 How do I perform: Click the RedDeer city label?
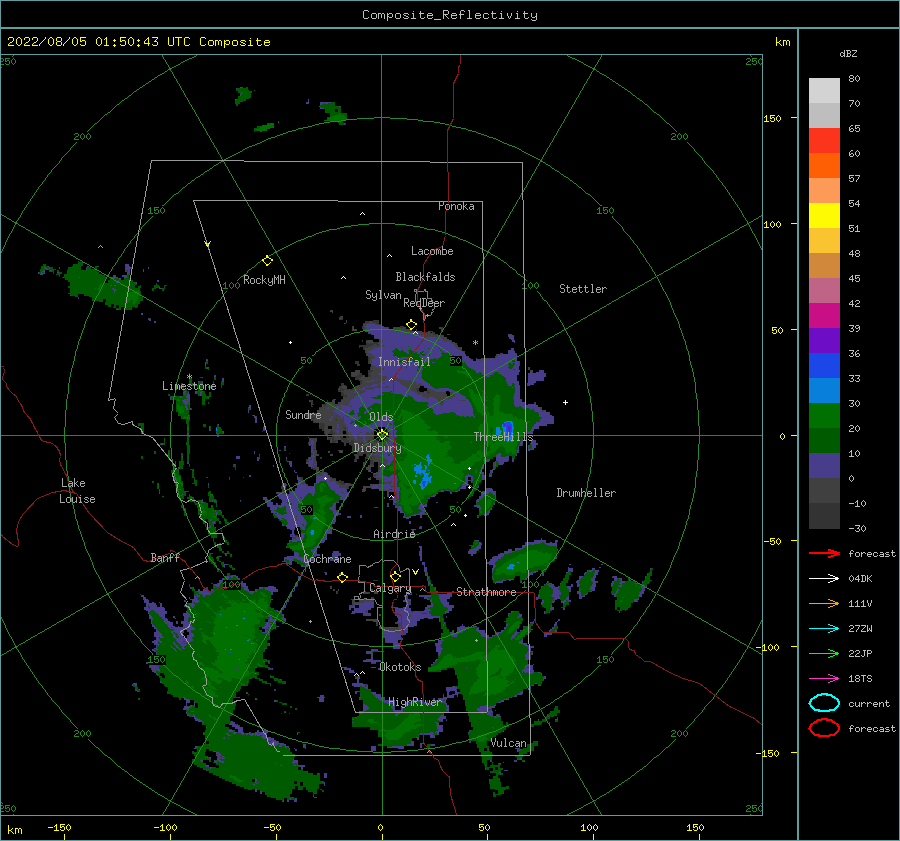click(424, 303)
